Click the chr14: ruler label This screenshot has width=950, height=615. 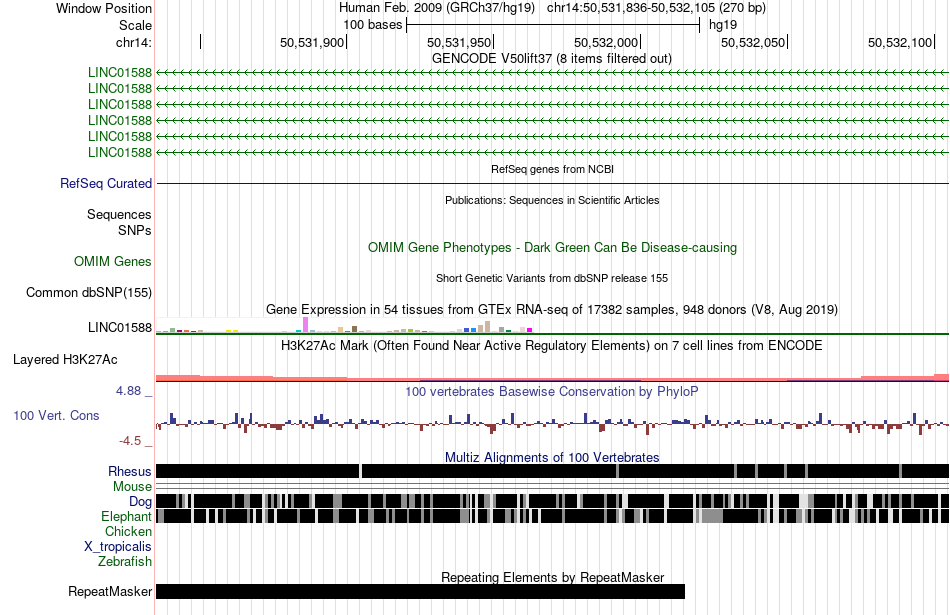pyautogui.click(x=133, y=42)
